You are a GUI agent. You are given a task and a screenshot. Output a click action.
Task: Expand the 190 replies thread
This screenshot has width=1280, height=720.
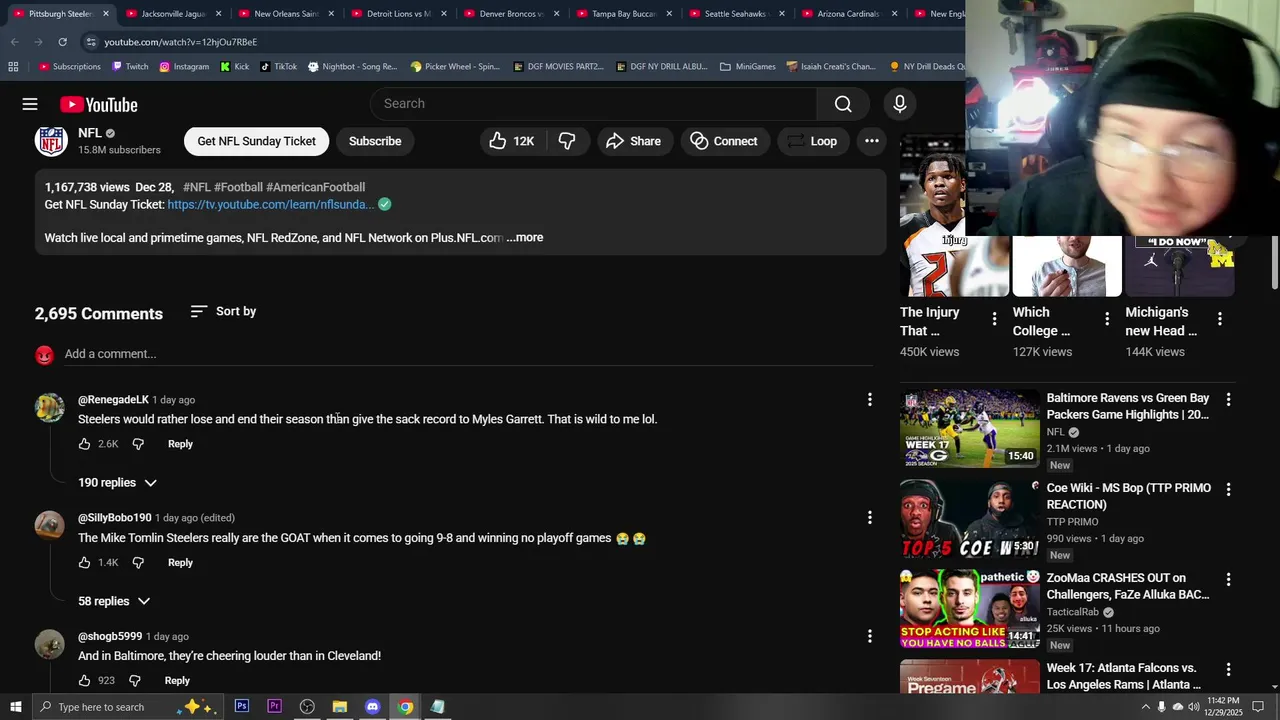click(x=117, y=483)
